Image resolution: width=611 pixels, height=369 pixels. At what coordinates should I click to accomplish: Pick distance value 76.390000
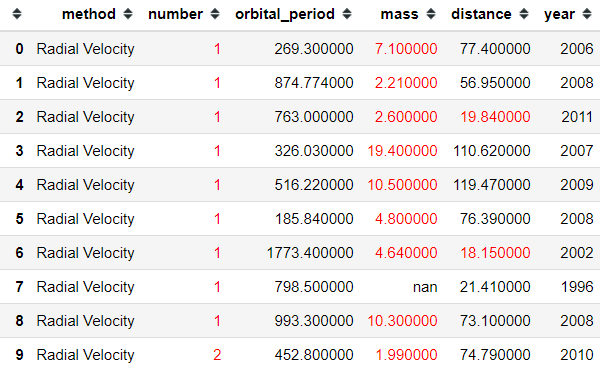point(495,219)
